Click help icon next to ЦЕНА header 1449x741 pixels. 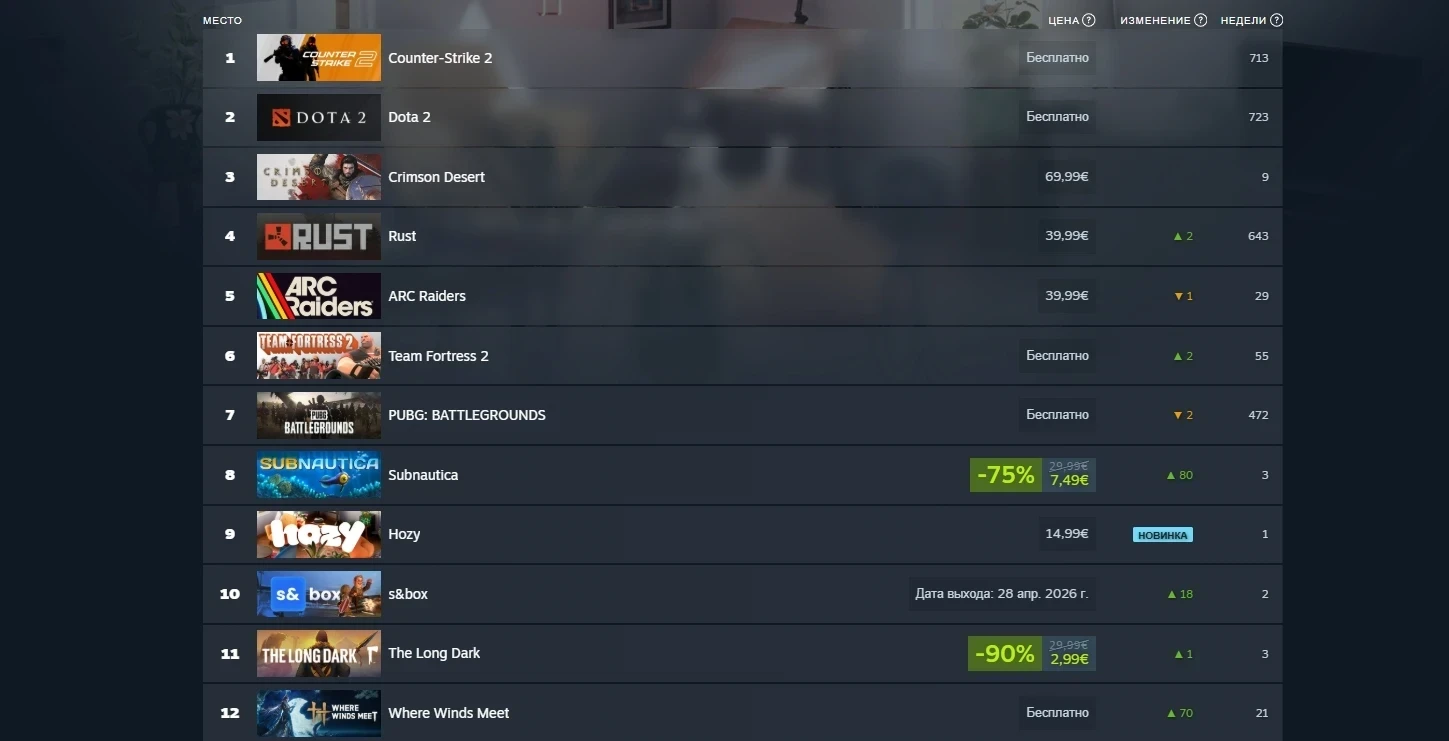[1089, 20]
